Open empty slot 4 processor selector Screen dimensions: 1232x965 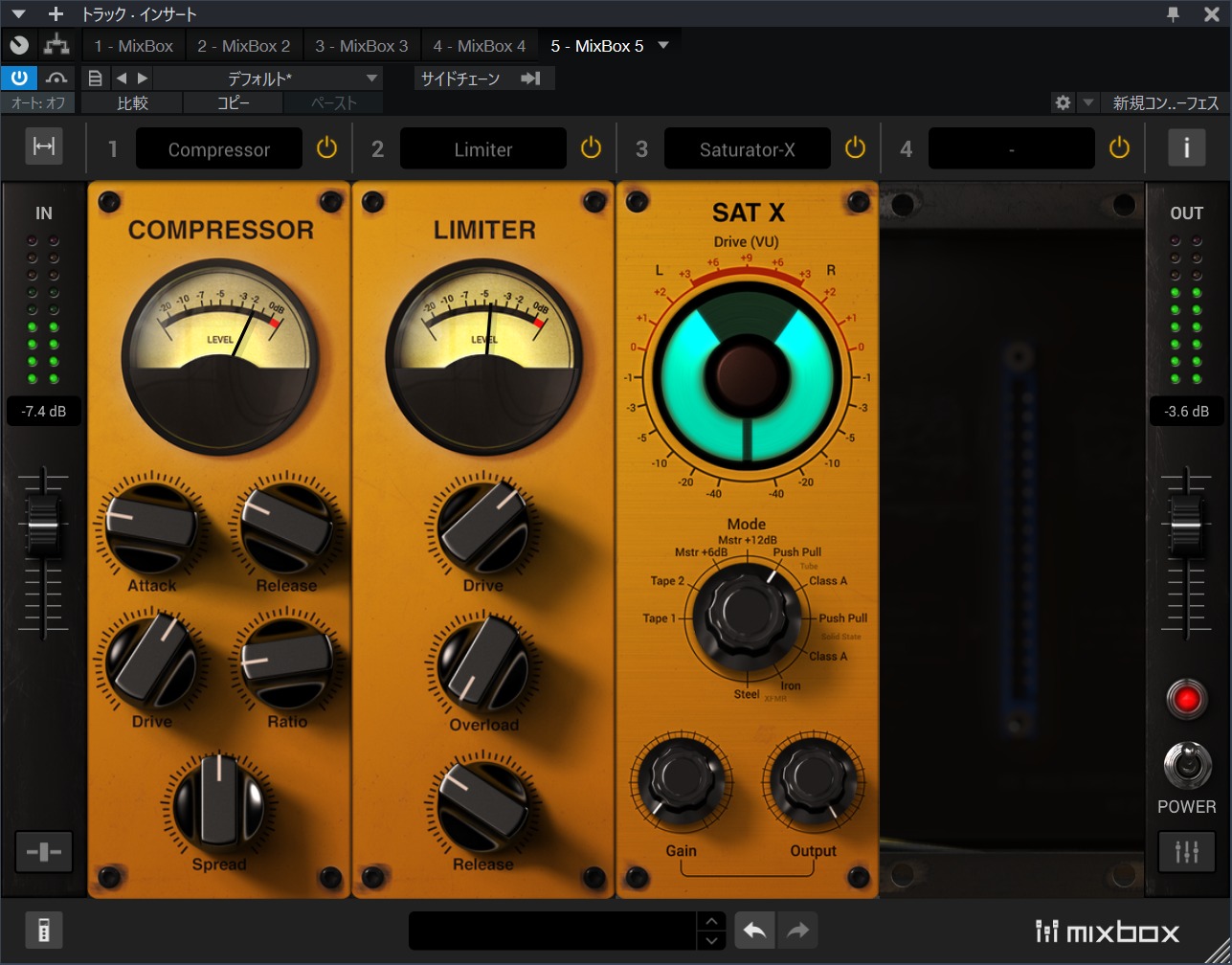click(1012, 148)
